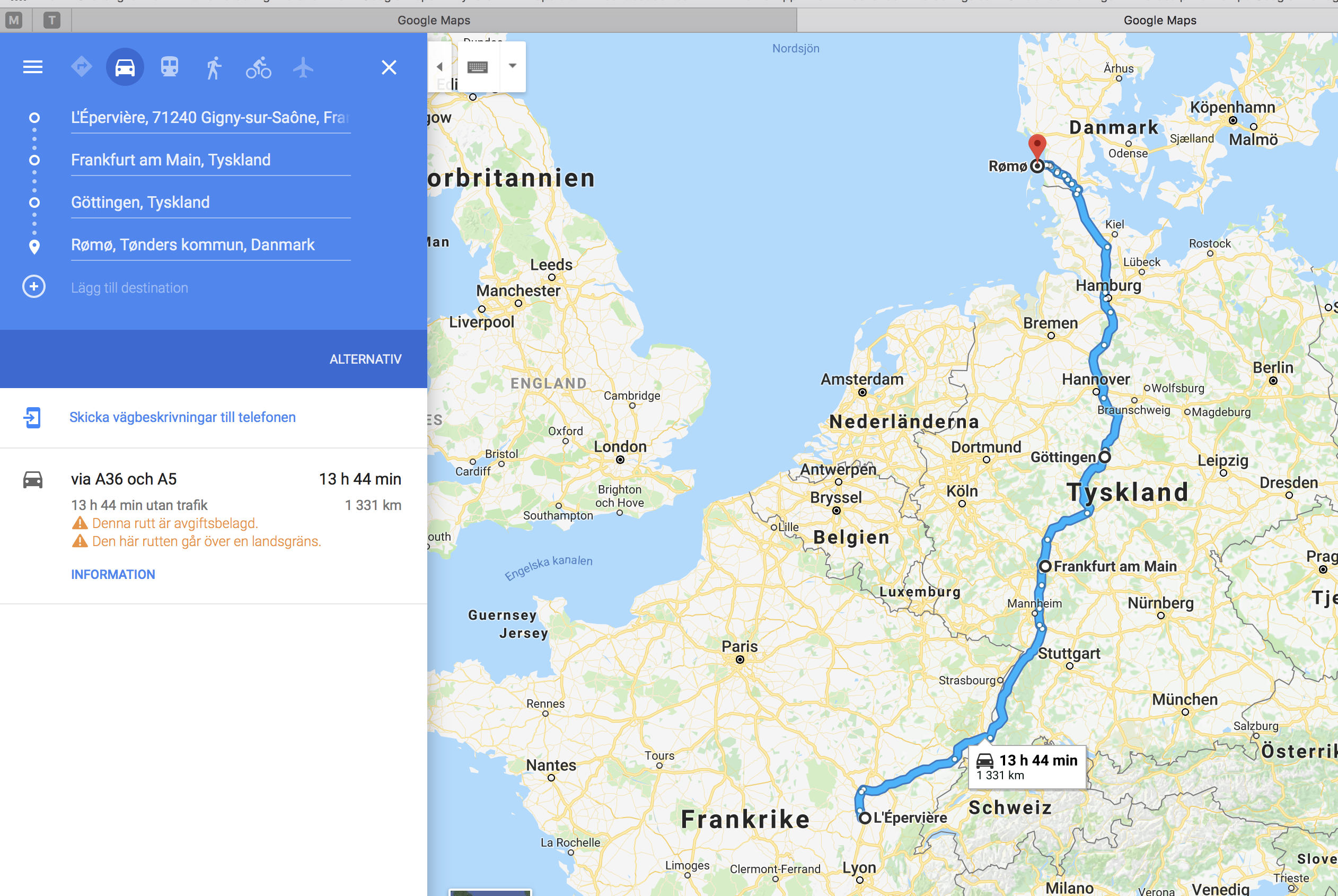Edit the Frankfurt am Main waypoint field
The height and width of the screenshot is (896, 1338).
point(211,160)
